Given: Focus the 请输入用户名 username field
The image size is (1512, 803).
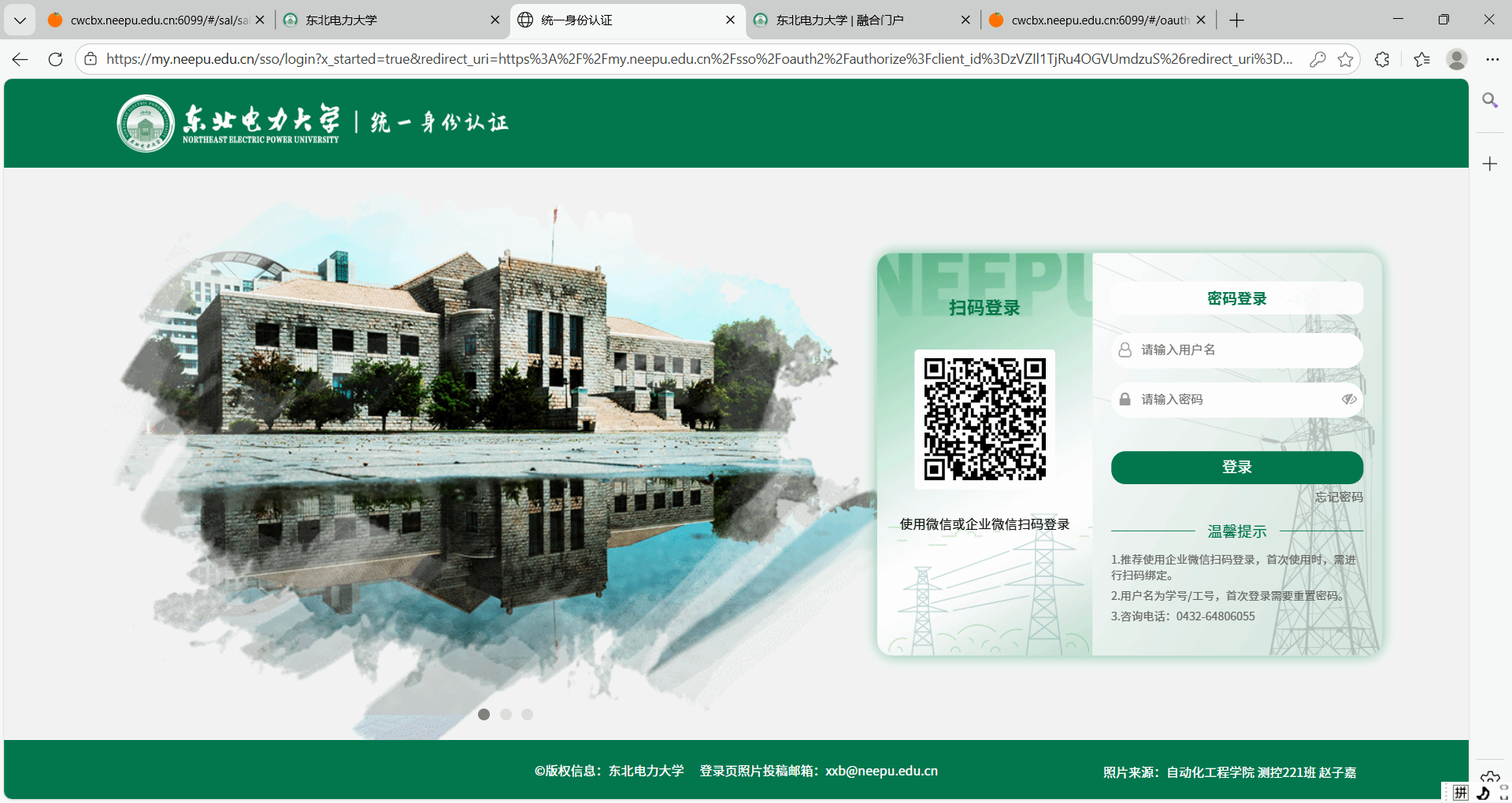Looking at the screenshot, I should pyautogui.click(x=1244, y=350).
